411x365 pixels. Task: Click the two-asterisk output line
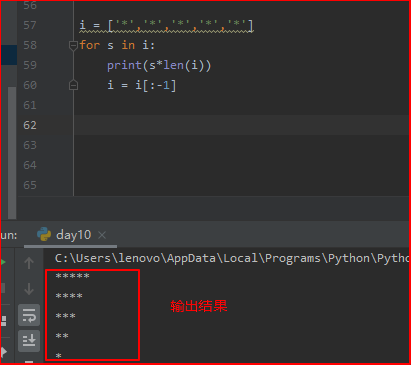point(62,336)
